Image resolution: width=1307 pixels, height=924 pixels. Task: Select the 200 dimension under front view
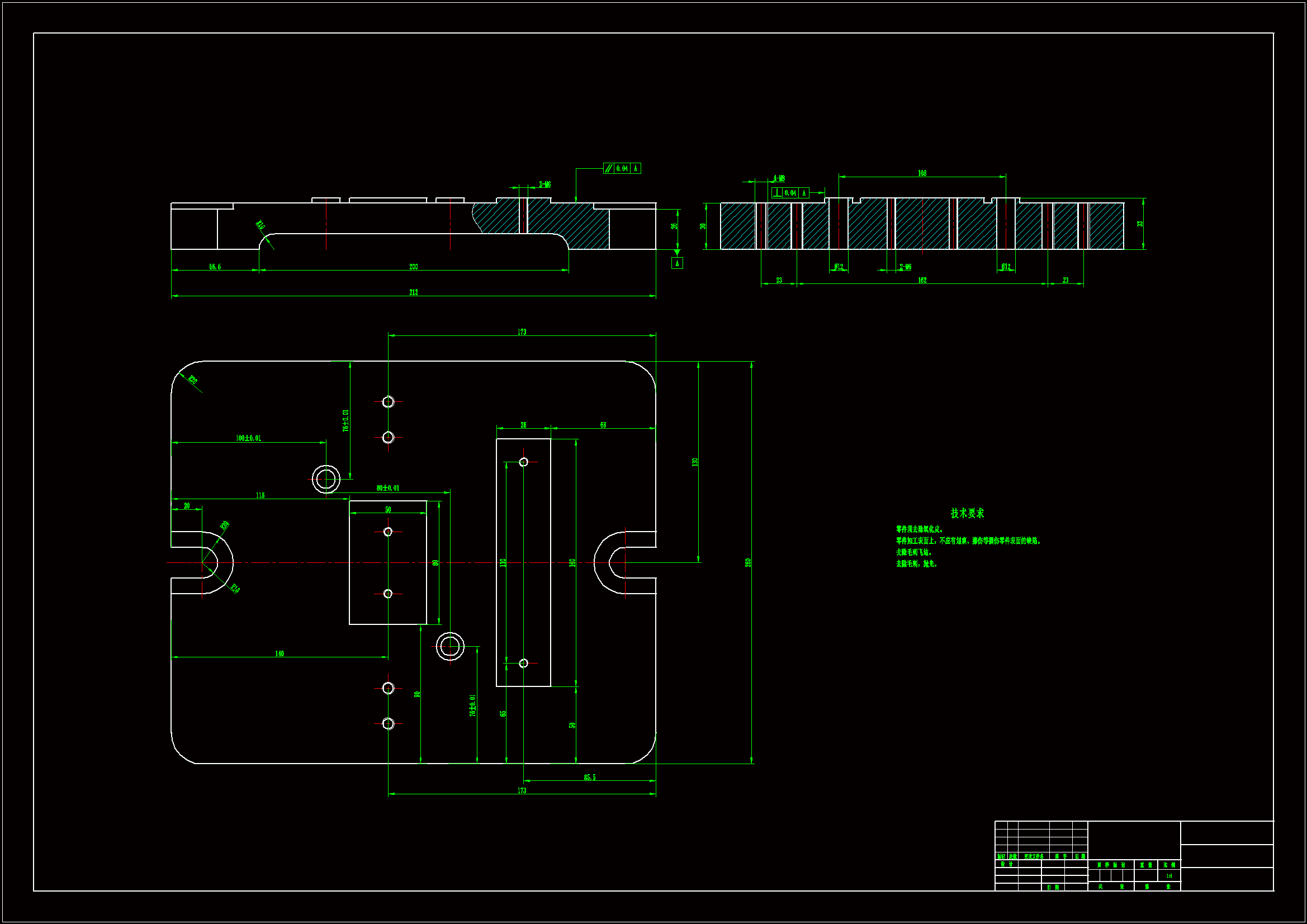[413, 267]
